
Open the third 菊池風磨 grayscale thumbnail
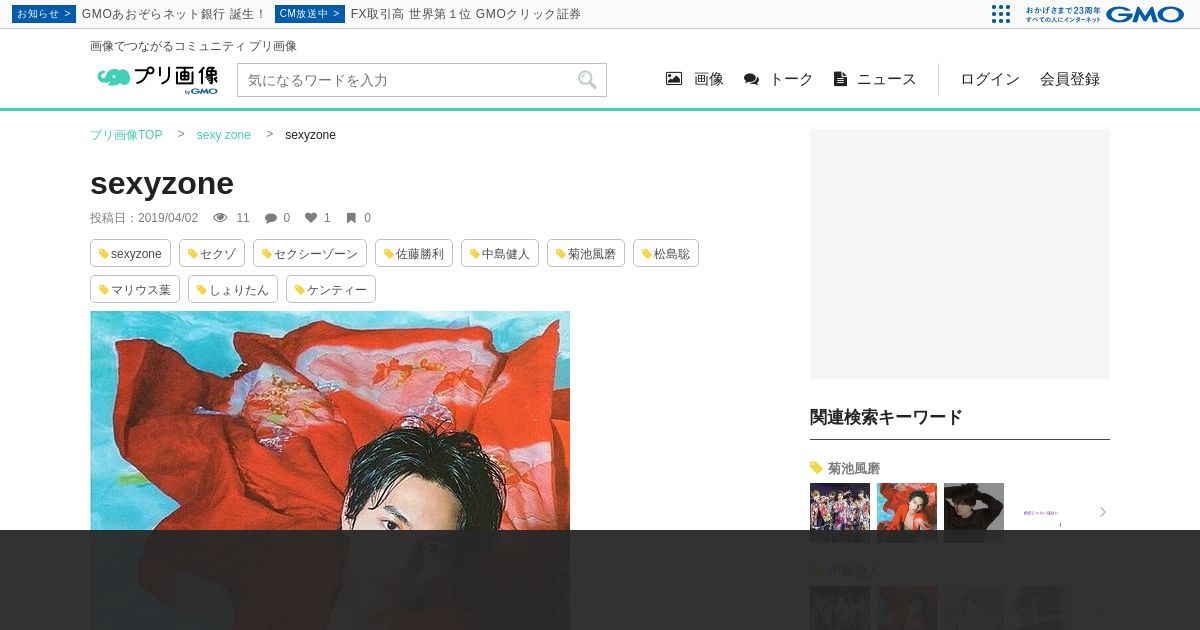(x=974, y=513)
